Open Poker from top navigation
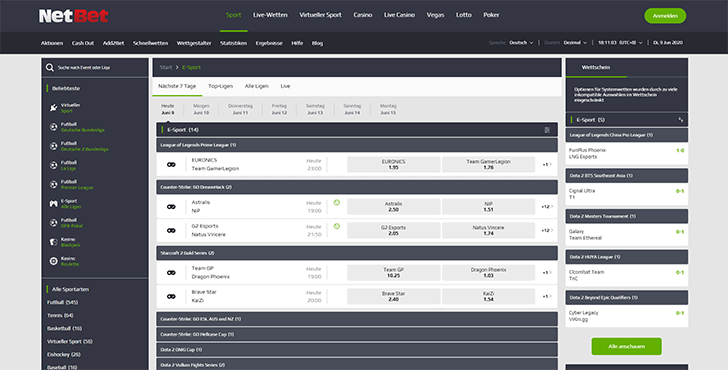Screen dimensions: 728x370 tap(491, 15)
